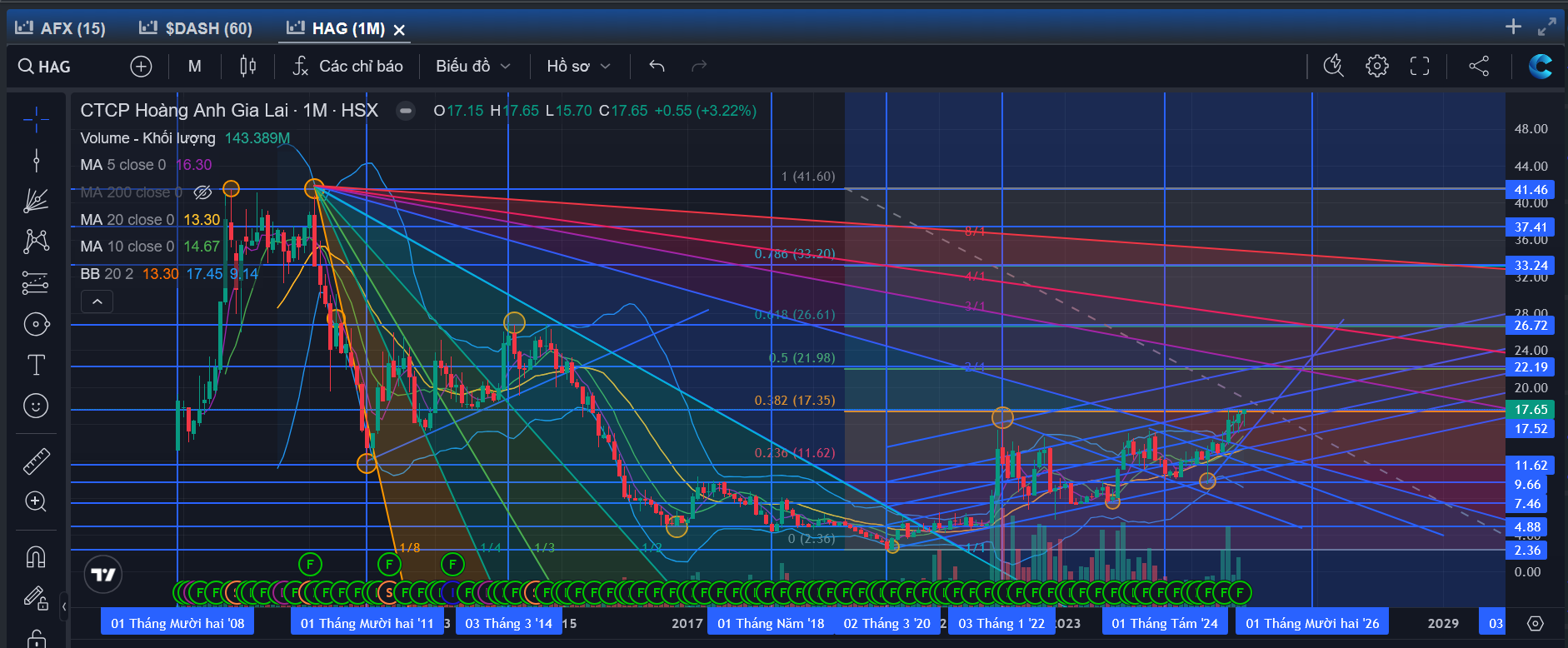
Task: Click the 01 Tháng Mười hai '26 date label
Action: [1312, 623]
